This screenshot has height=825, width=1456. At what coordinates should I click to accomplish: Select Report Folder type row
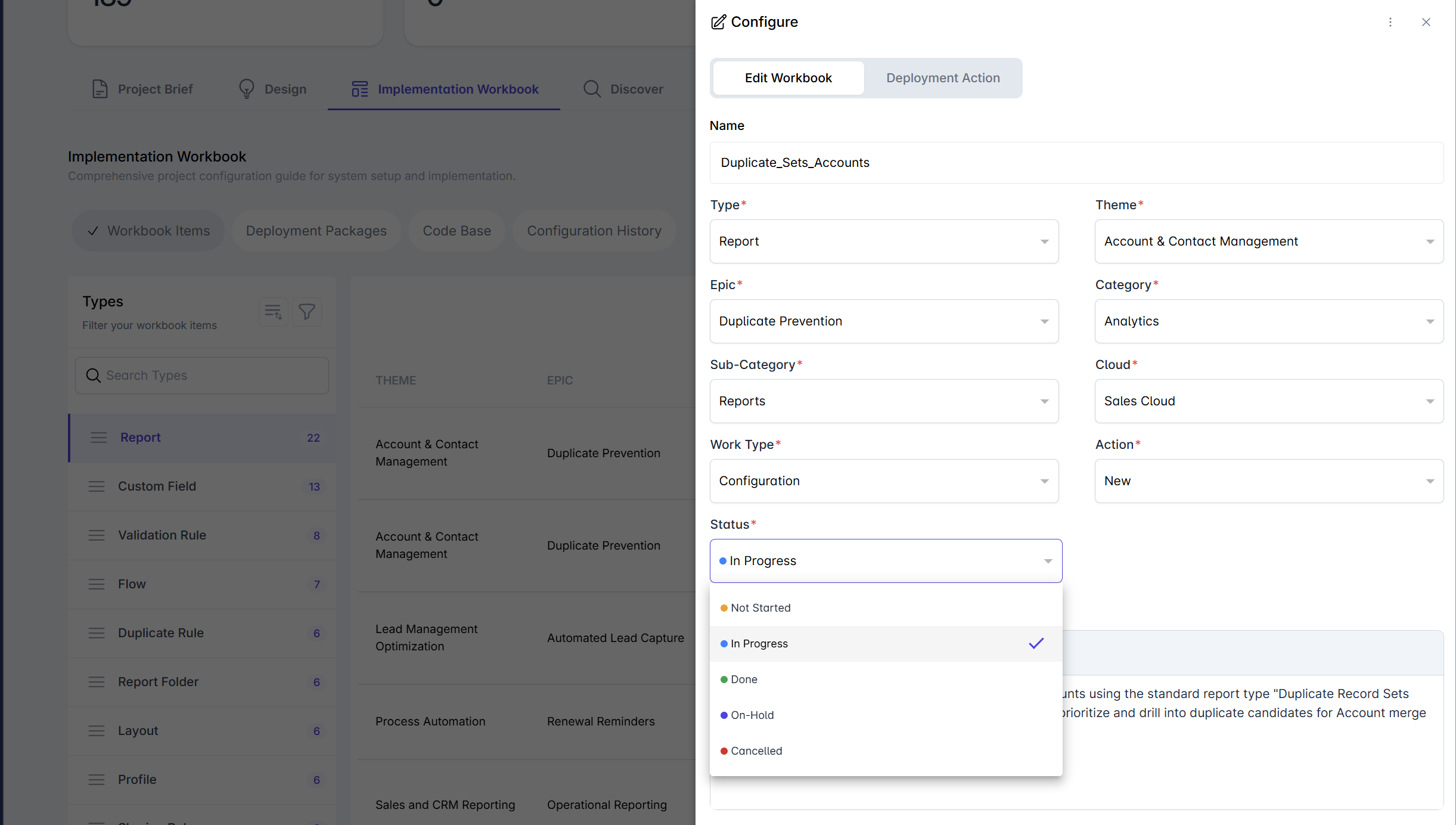pos(203,682)
